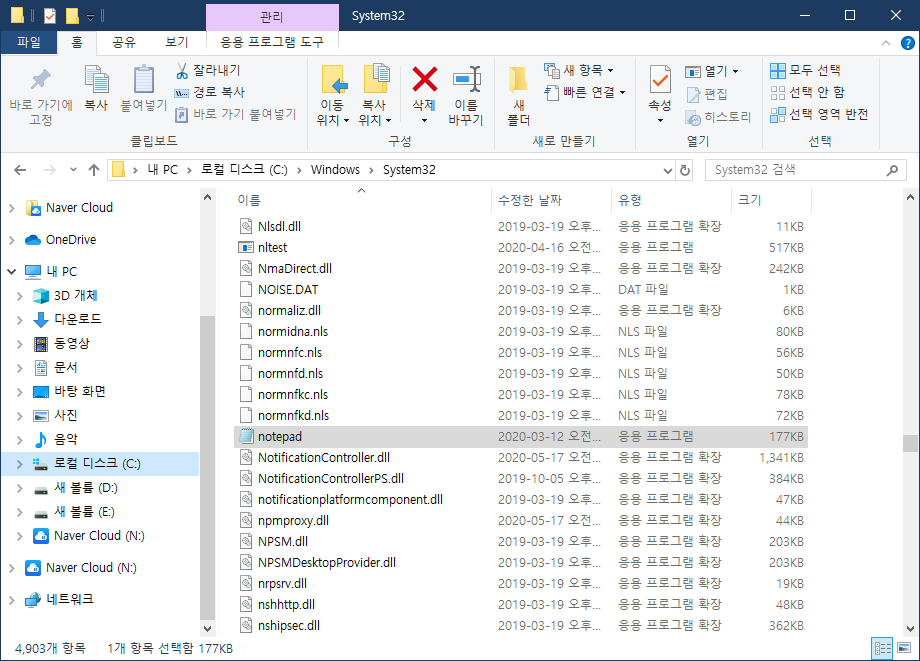Open the customize quick access toolbar dropdown
This screenshot has height=661, width=920.
coord(90,17)
